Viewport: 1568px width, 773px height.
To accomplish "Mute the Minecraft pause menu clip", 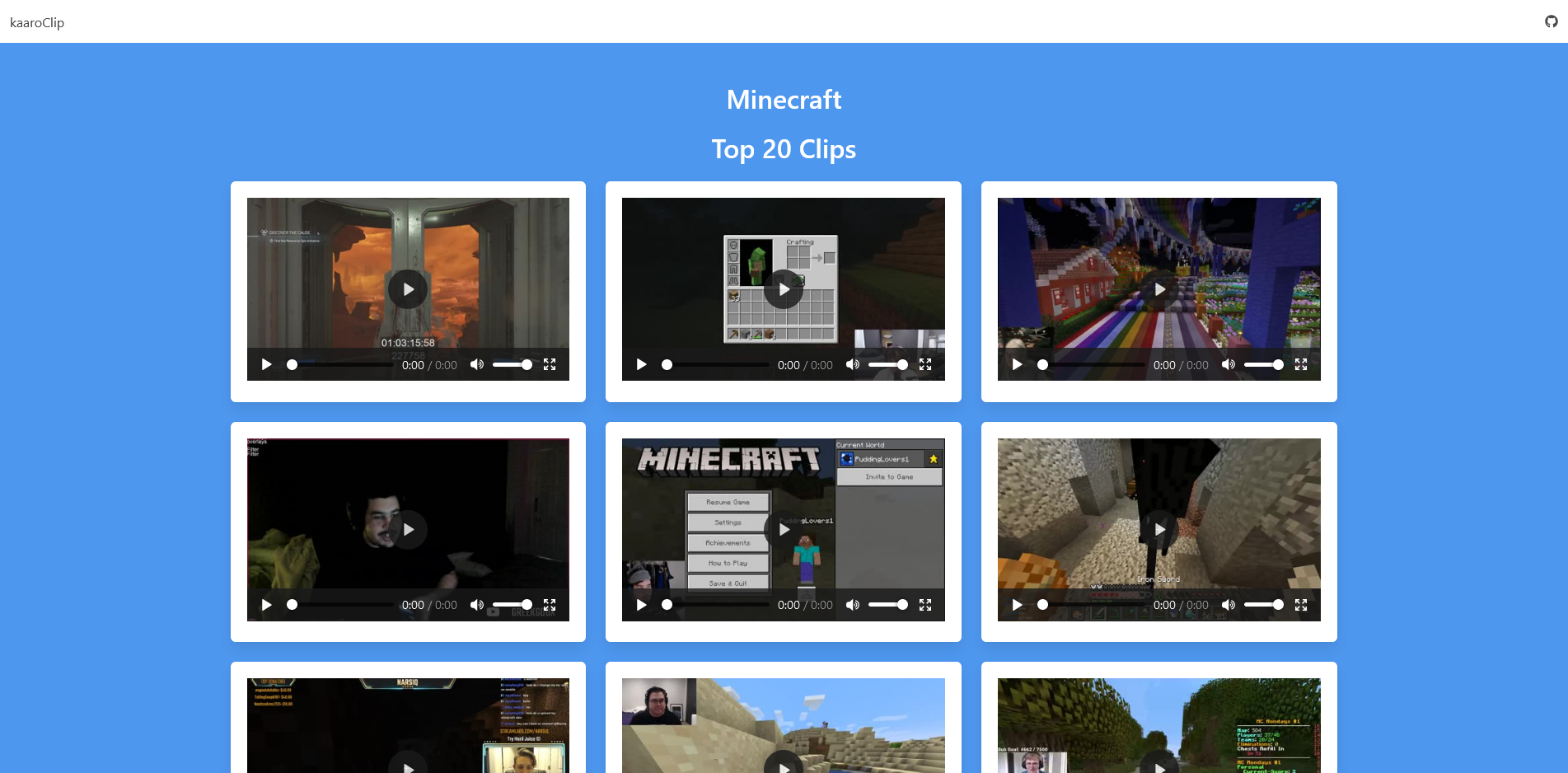I will pos(853,605).
